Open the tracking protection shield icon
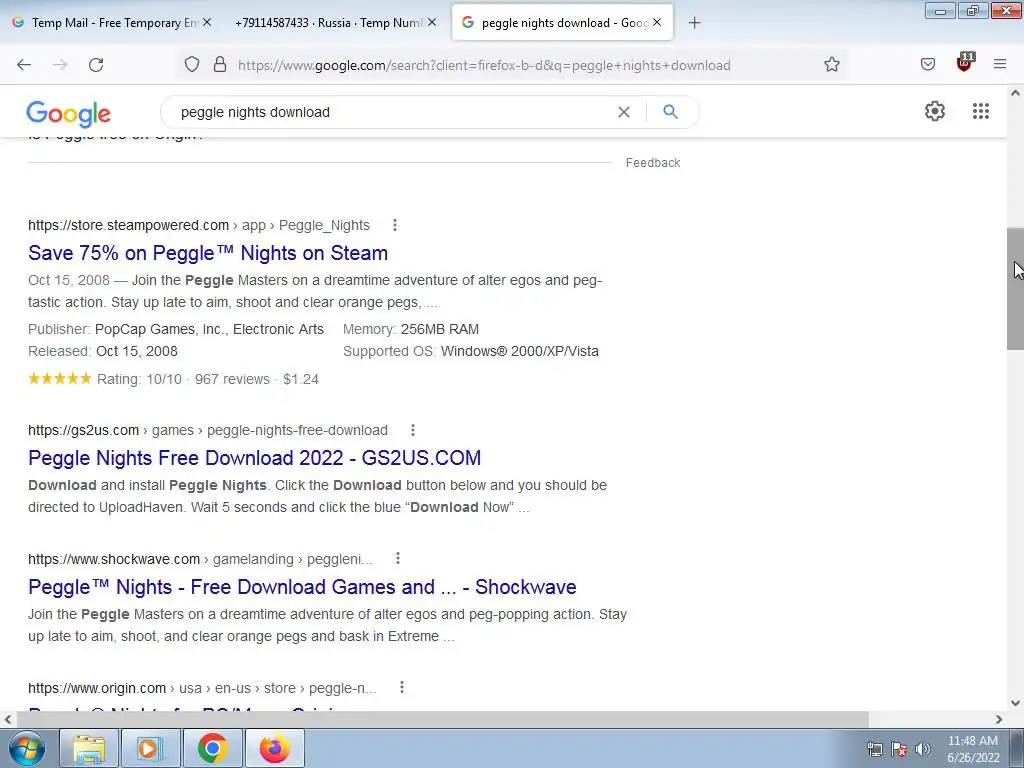 point(191,65)
